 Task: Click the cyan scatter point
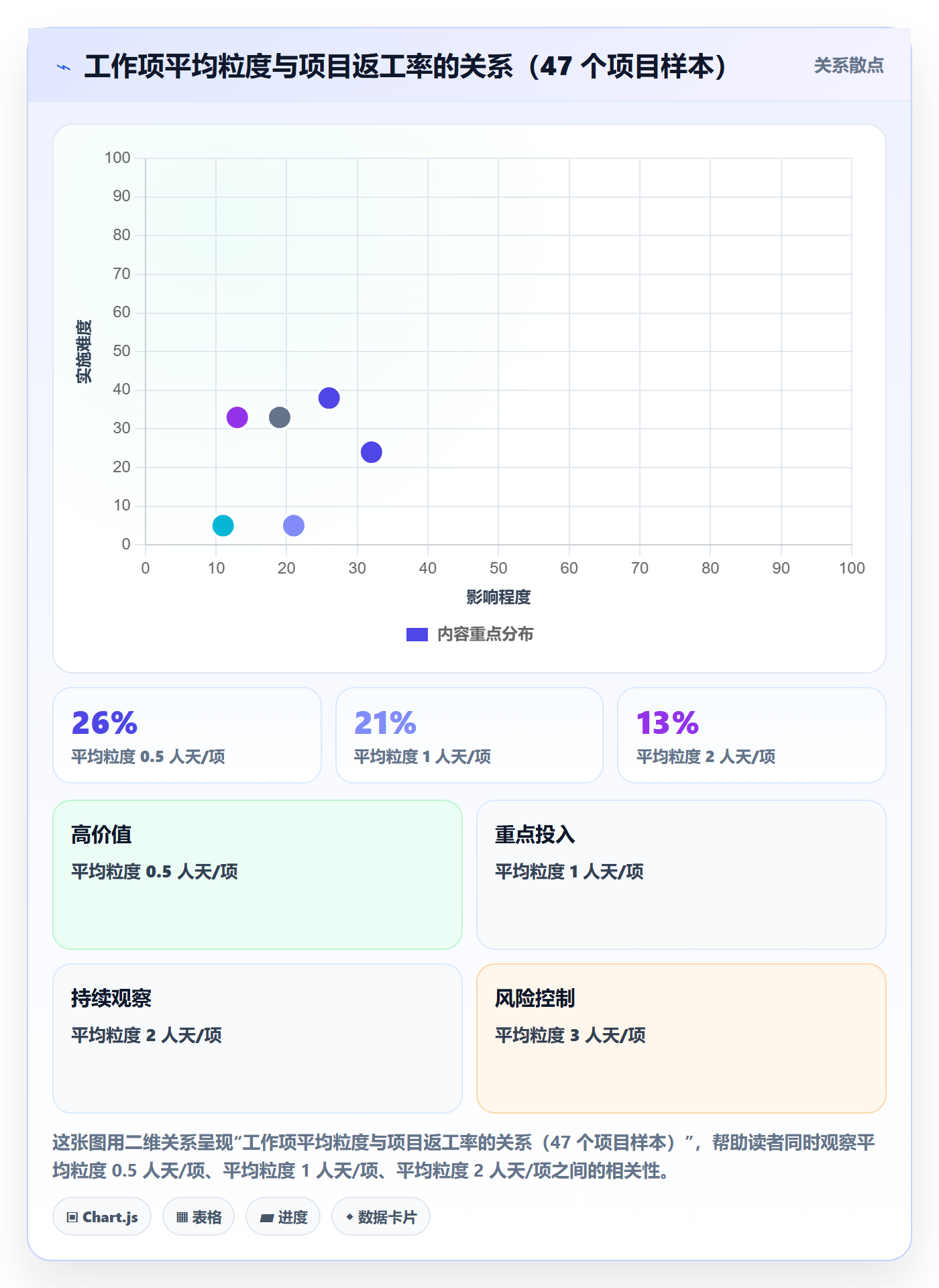point(223,525)
